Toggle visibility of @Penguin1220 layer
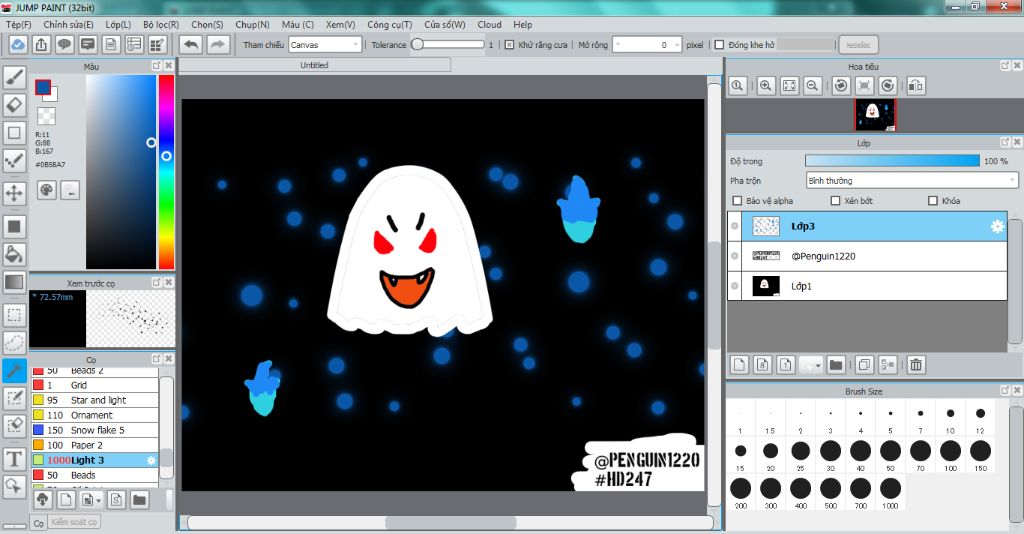Screen dimensions: 1024x534 pyautogui.click(x=735, y=256)
